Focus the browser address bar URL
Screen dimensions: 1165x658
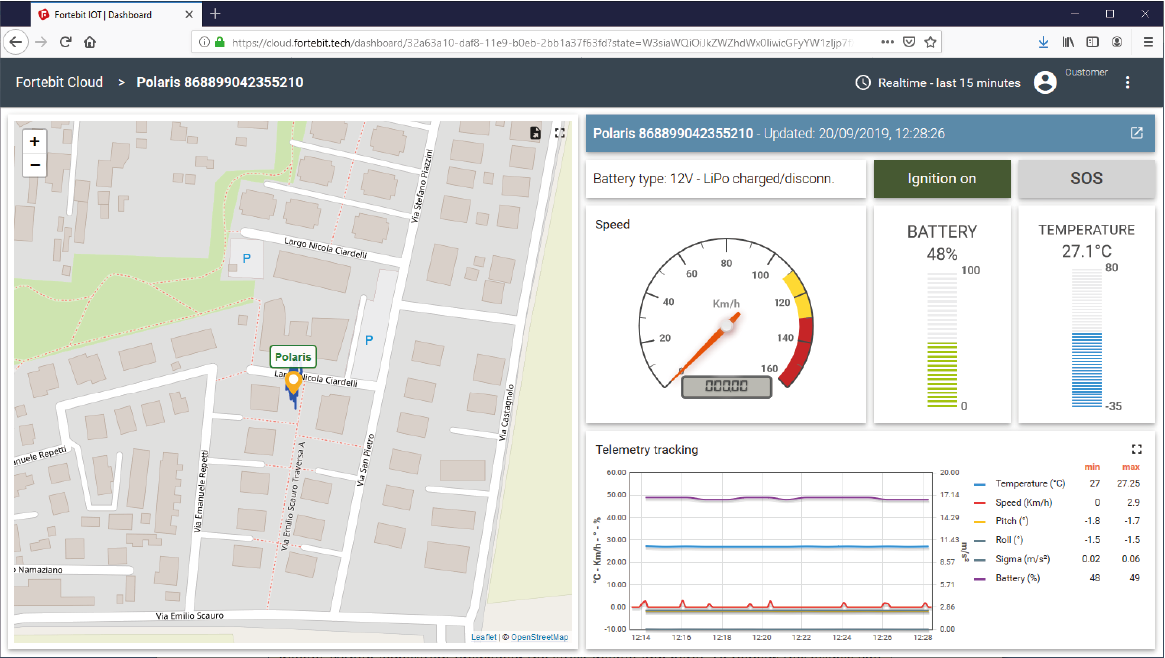[541, 42]
